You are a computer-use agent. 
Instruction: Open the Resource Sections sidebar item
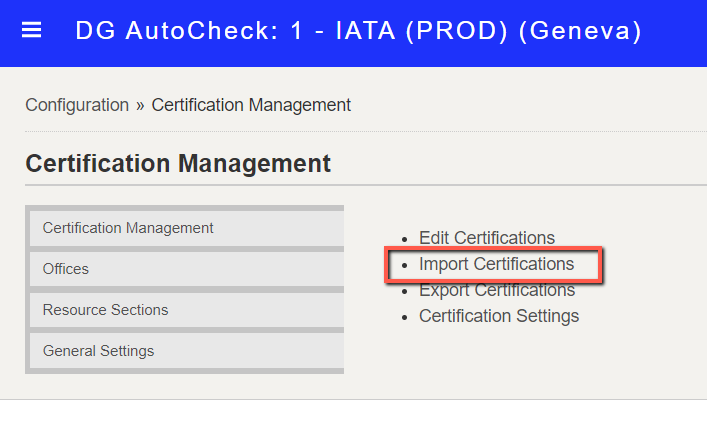pos(187,310)
